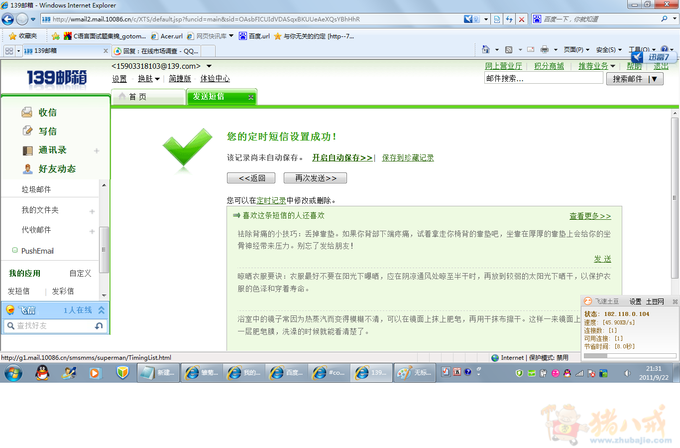Click the 保存到珍藏记录 link
This screenshot has height=448, width=680.
click(408, 158)
